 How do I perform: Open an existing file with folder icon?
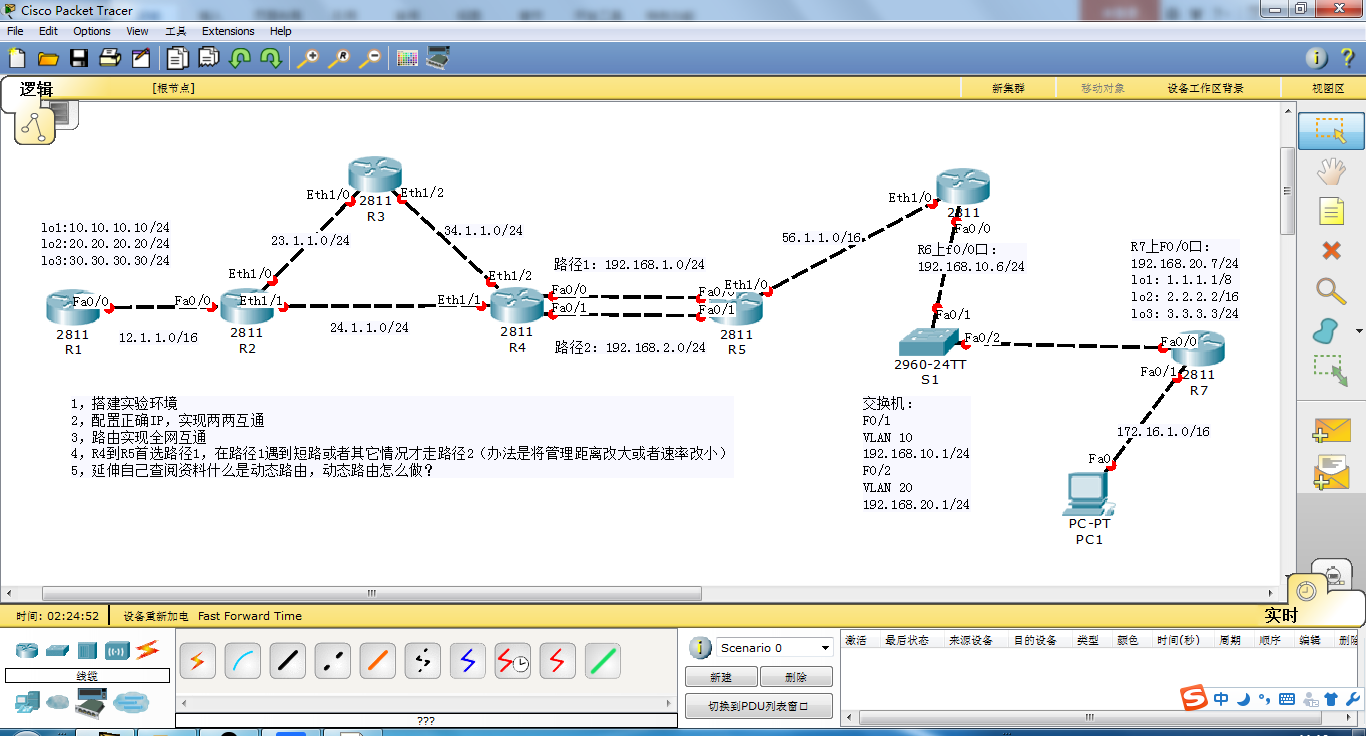pyautogui.click(x=48, y=58)
